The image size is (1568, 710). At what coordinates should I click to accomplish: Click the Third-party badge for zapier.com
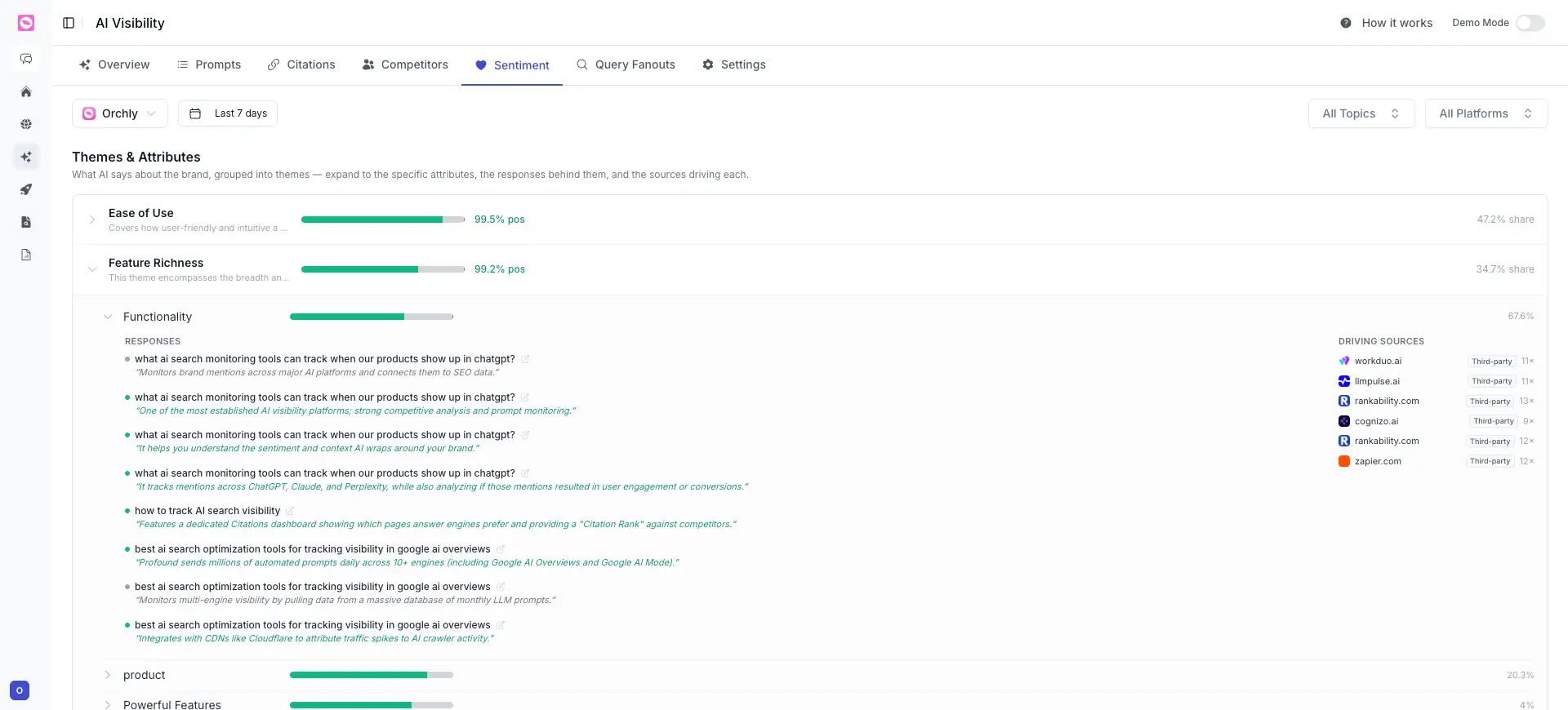(x=1490, y=461)
